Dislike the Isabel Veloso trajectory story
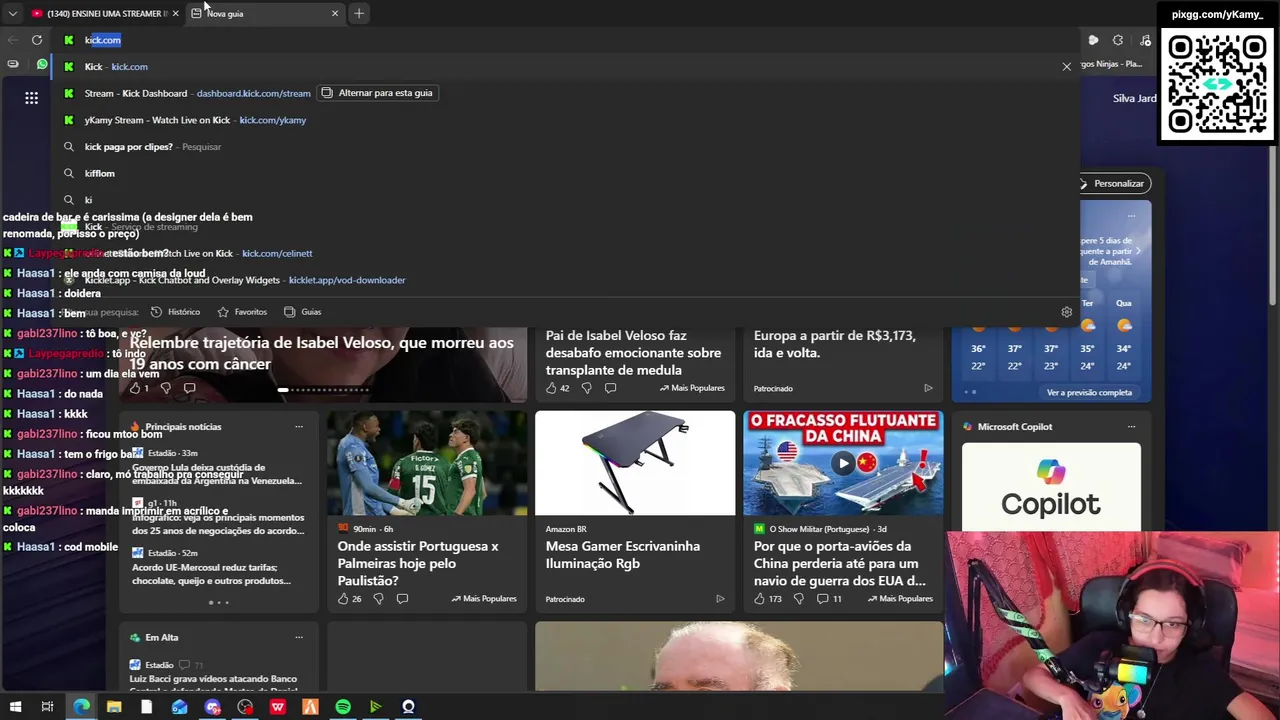Screen dimensions: 1280x720 166,388
